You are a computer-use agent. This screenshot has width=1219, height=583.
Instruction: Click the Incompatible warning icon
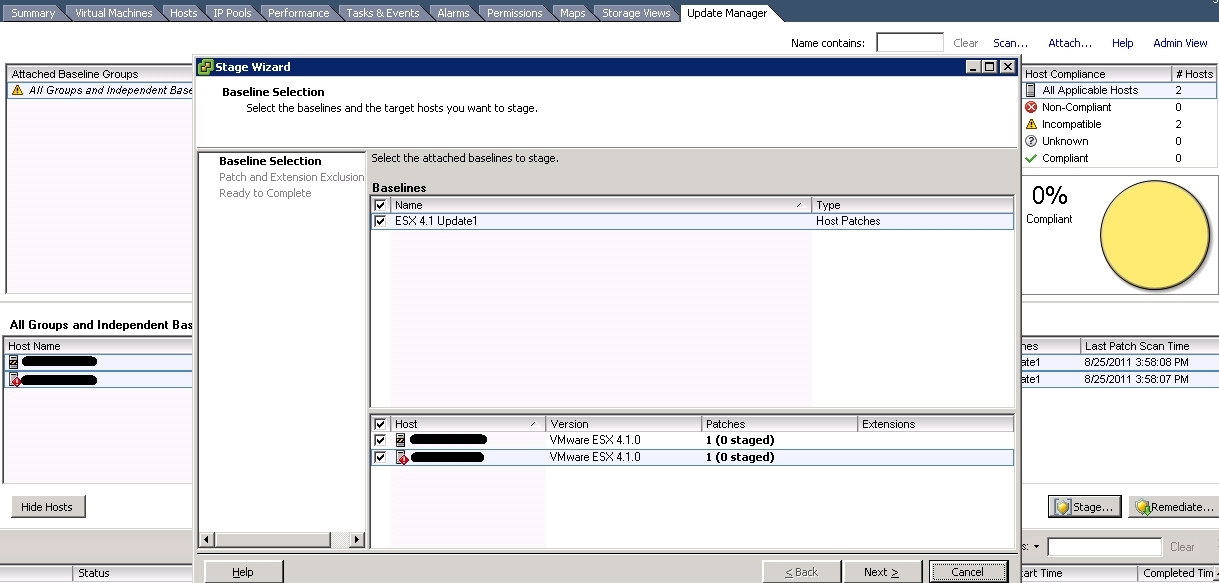[x=1031, y=124]
